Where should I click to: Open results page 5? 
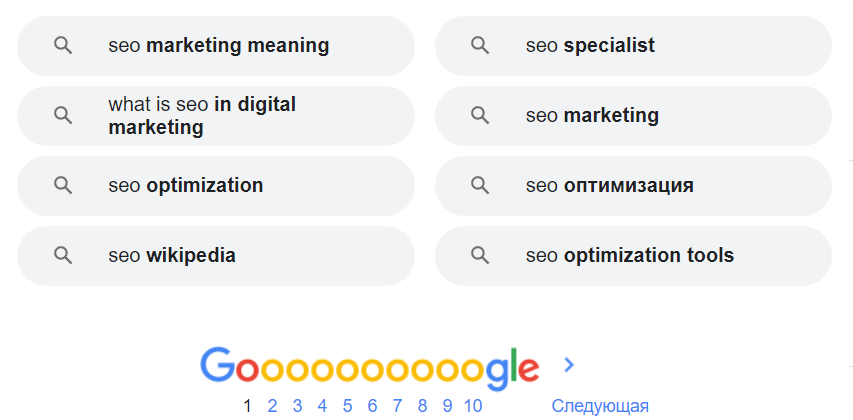pos(347,406)
